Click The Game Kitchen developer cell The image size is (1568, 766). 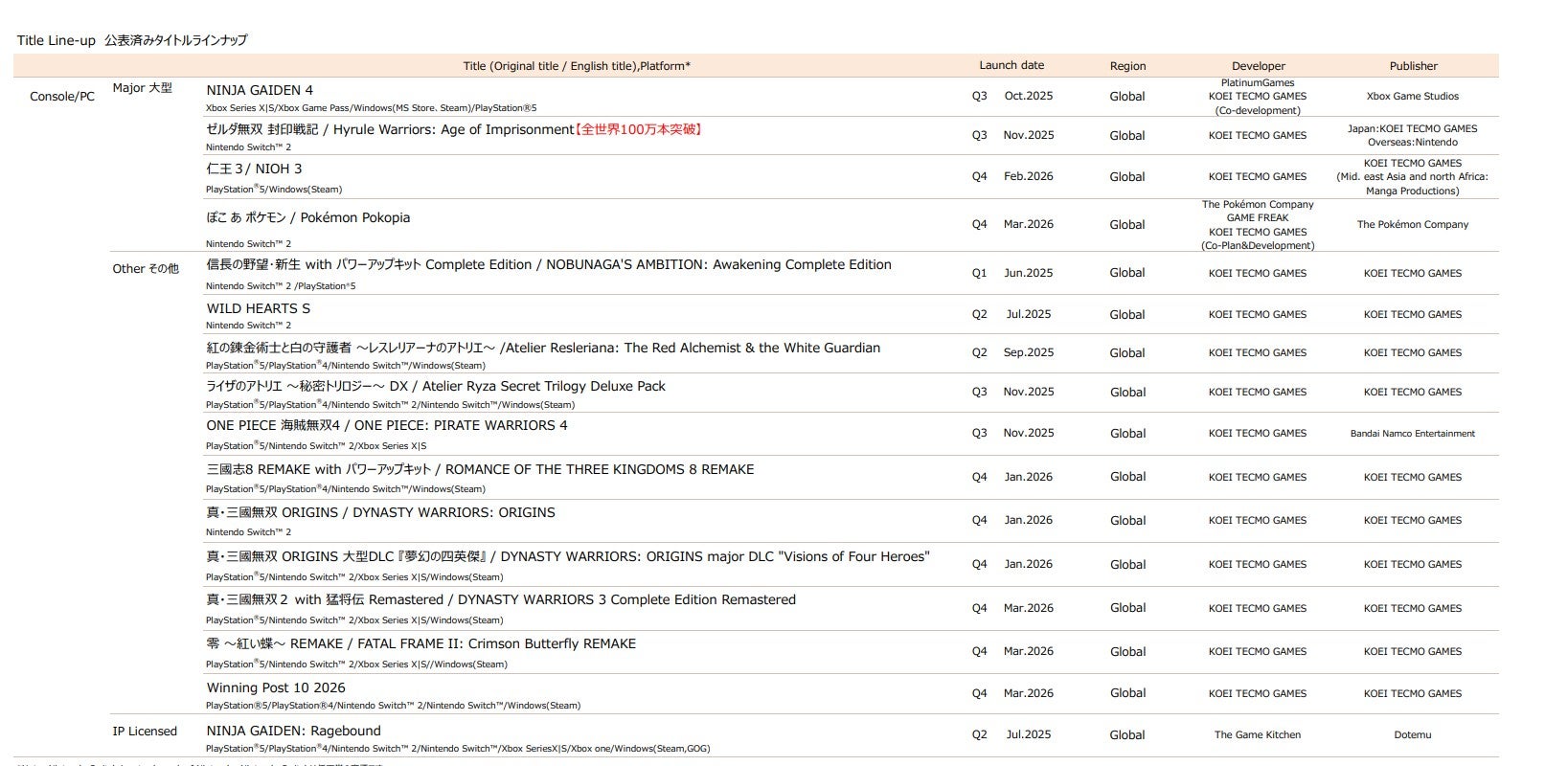(1257, 734)
